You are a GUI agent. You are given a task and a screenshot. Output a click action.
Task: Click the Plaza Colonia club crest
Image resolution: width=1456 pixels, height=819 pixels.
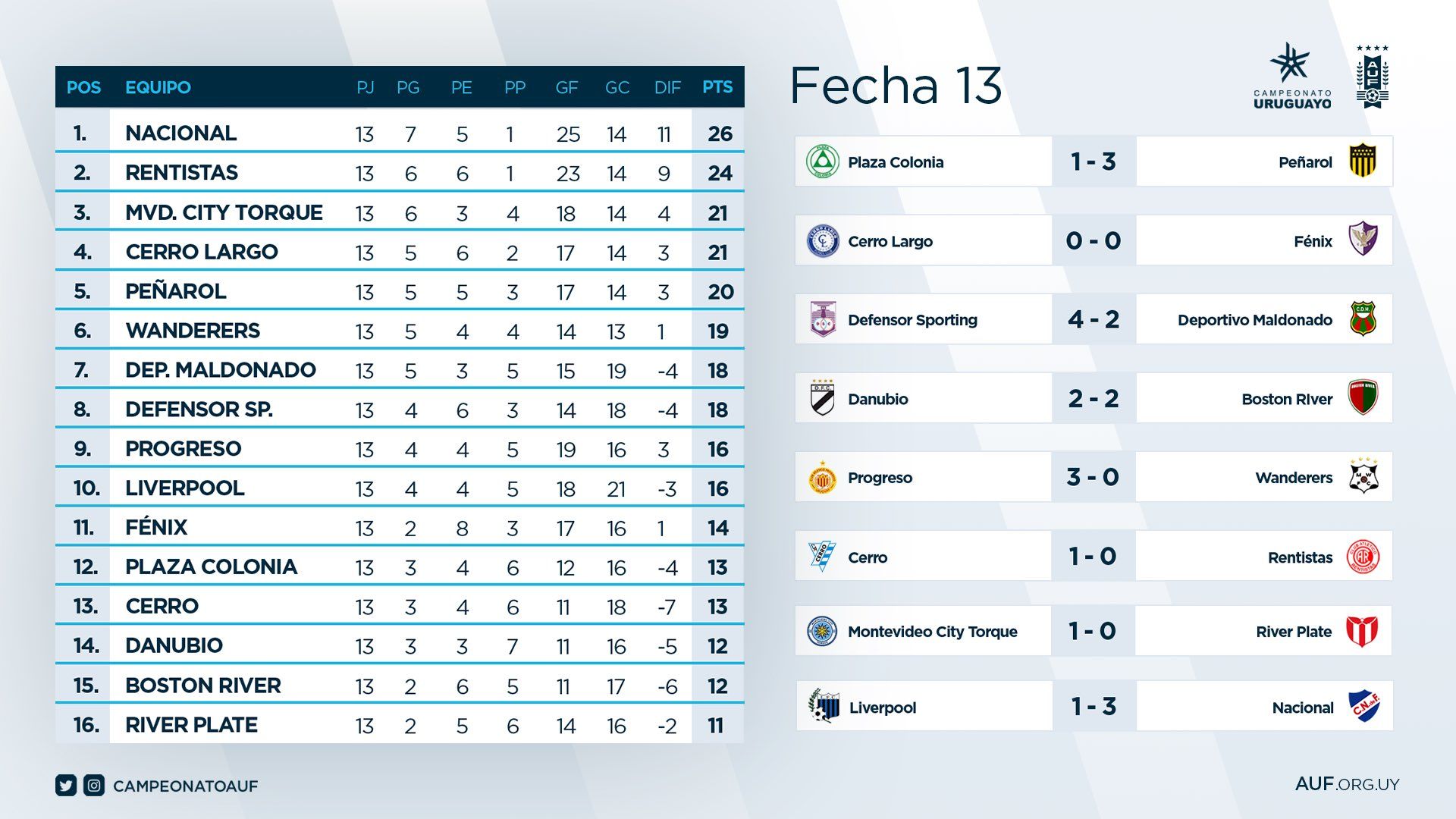[x=821, y=162]
